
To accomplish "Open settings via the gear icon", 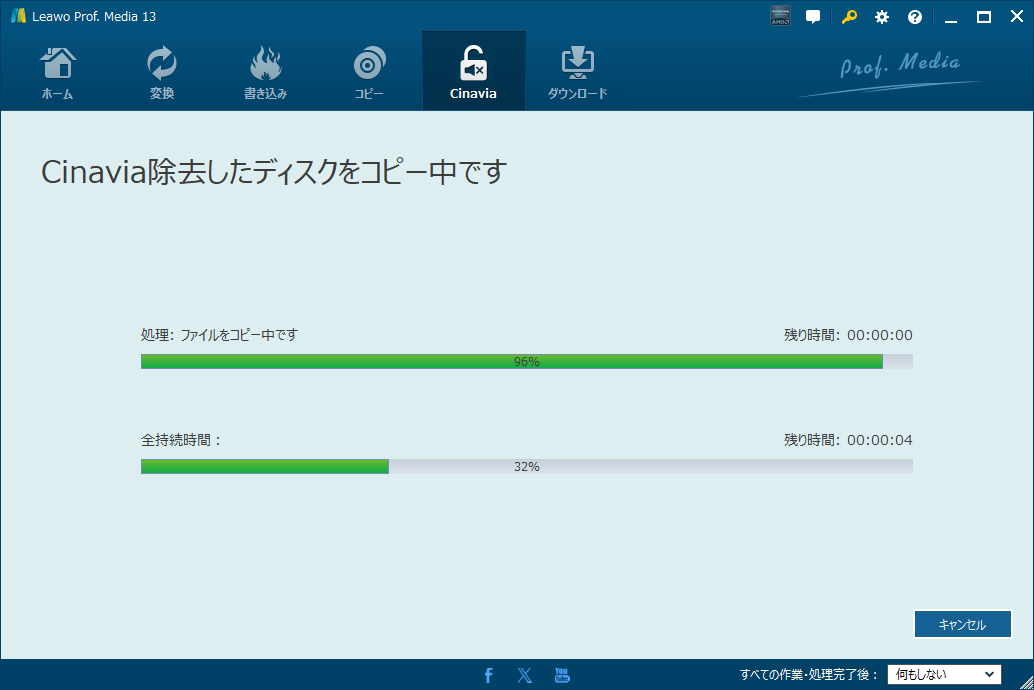I will (882, 17).
